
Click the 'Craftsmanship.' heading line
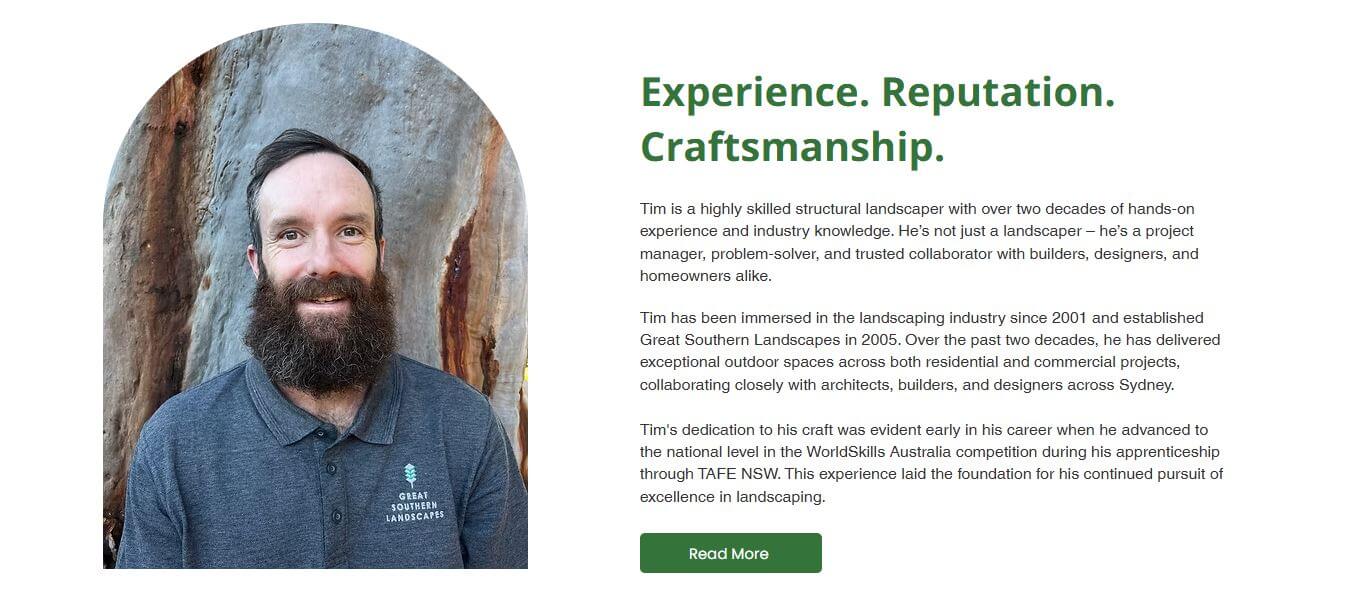click(792, 147)
